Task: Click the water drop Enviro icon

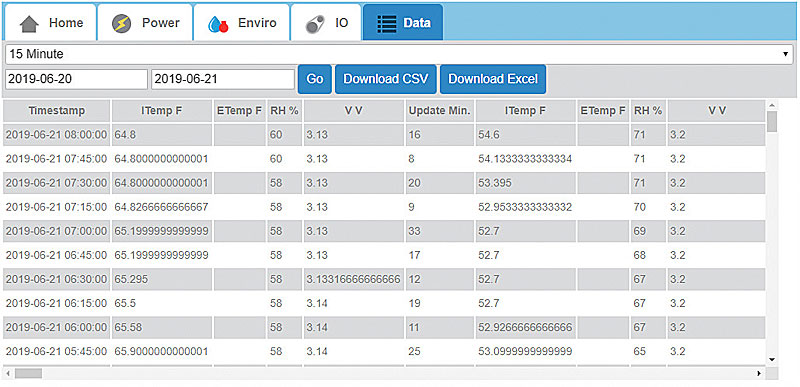Action: point(218,24)
